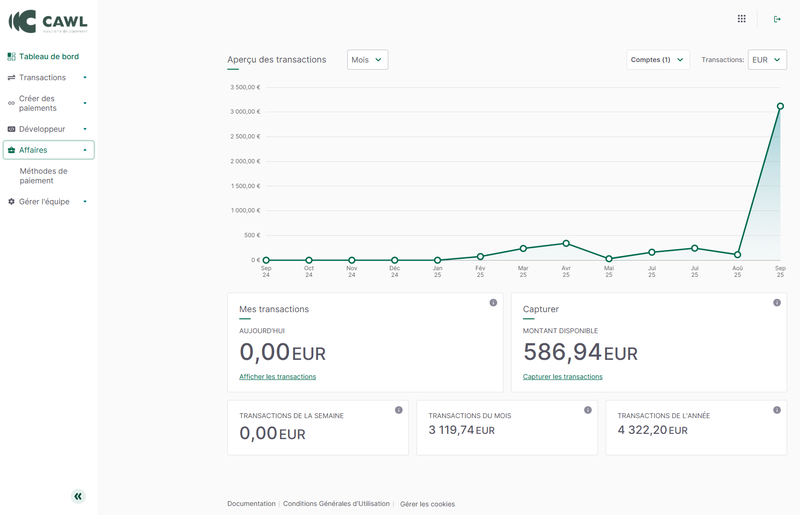Click info icon on Capturer card
Image resolution: width=800 pixels, height=515 pixels.
point(777,303)
